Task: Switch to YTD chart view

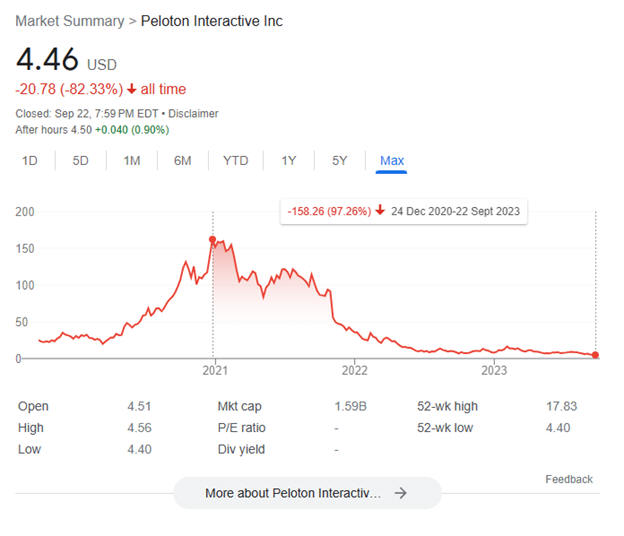Action: [x=236, y=160]
